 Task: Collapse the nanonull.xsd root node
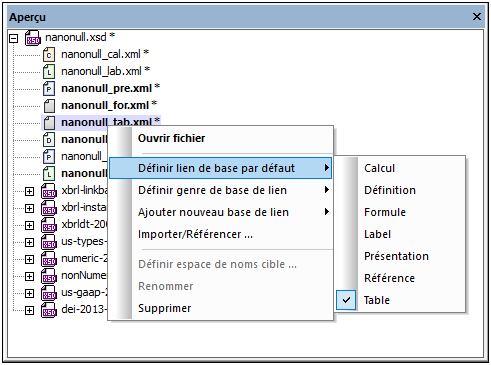13,38
